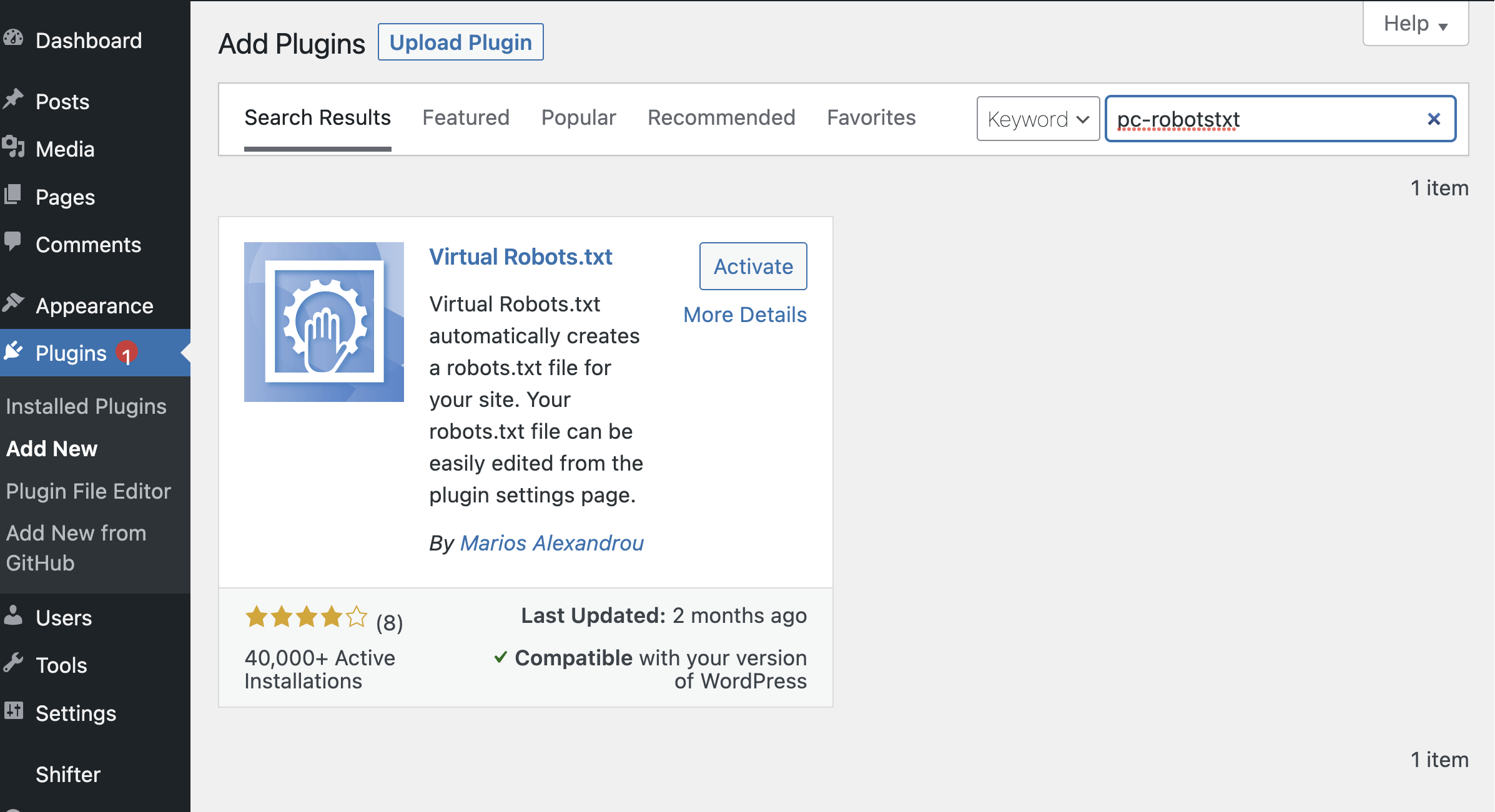
Task: Open the Settings menu
Action: coord(95,713)
